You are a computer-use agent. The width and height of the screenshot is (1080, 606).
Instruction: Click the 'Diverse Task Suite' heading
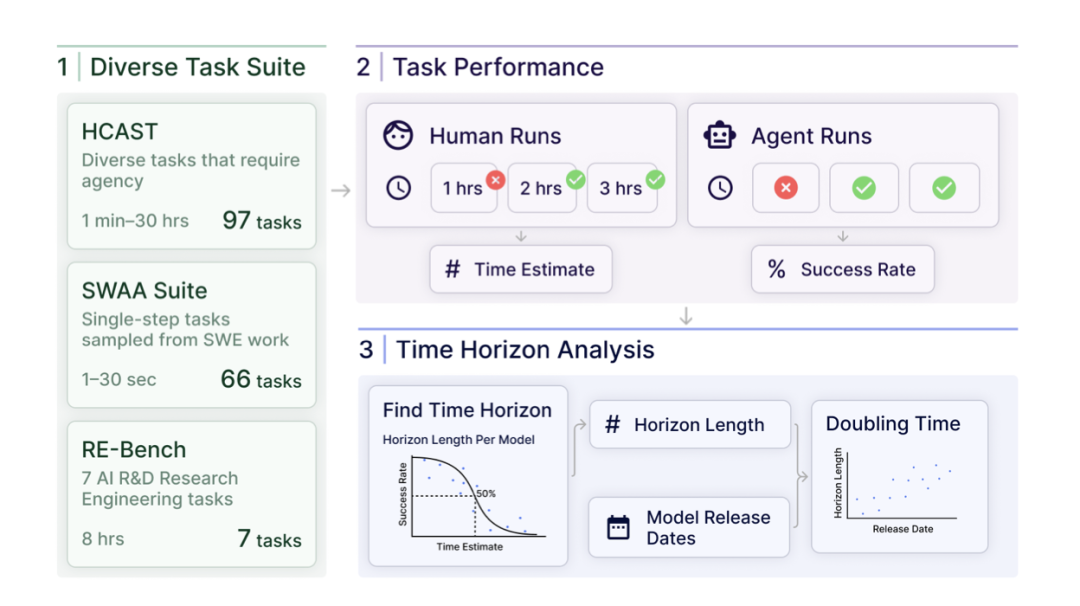(x=198, y=67)
